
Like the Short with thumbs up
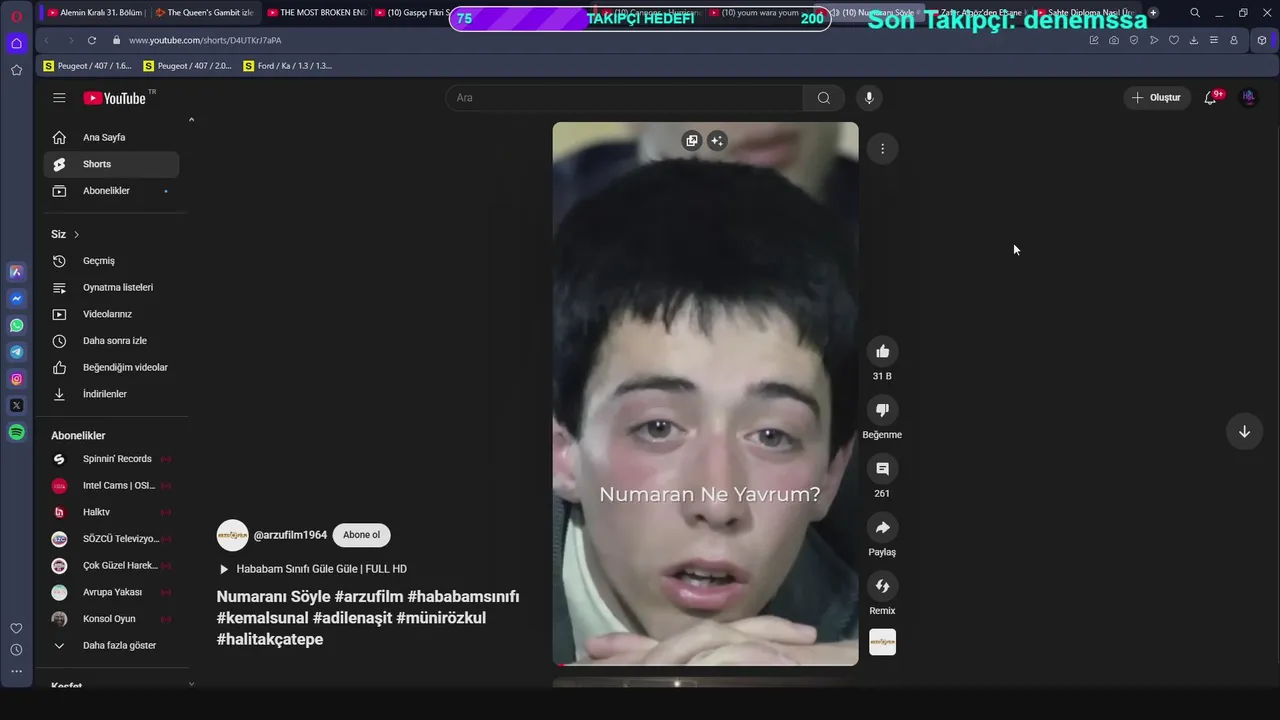tap(882, 351)
